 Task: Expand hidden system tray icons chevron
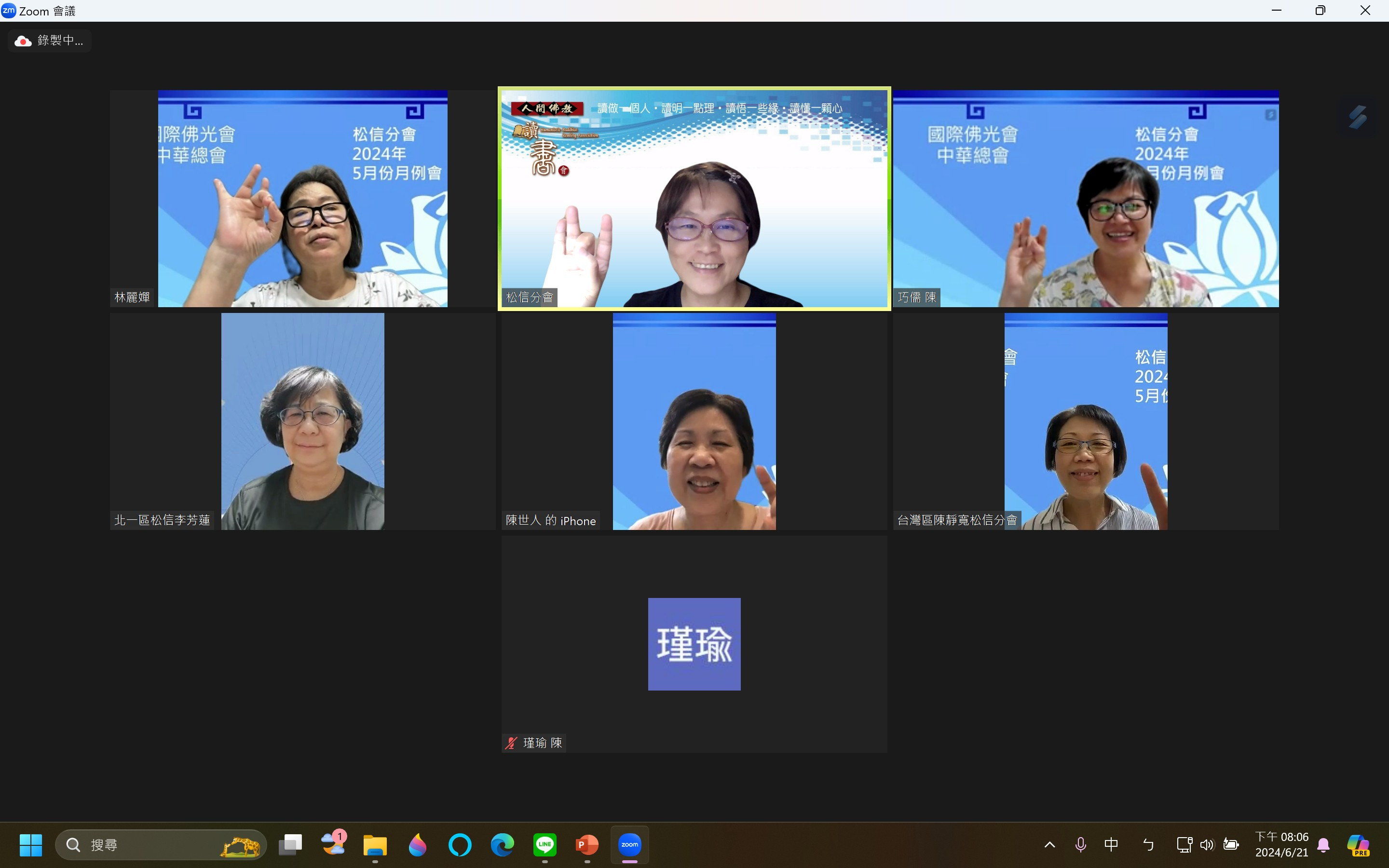(1050, 844)
